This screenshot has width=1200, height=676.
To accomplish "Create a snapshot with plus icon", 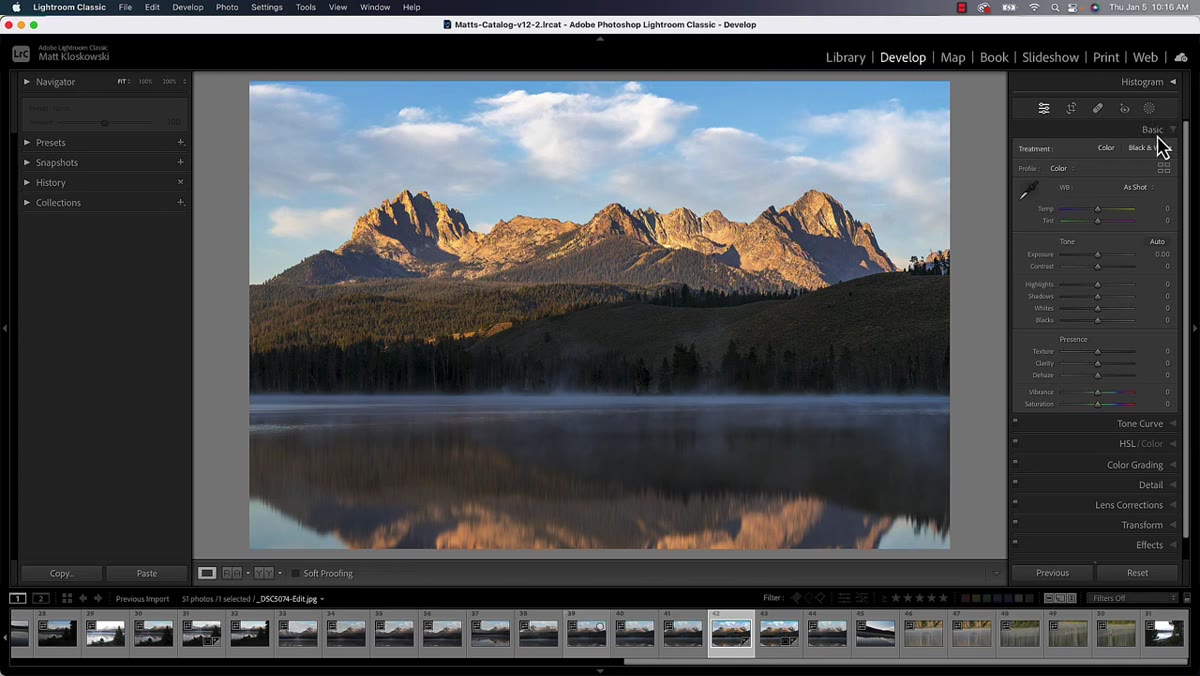I will [x=181, y=162].
